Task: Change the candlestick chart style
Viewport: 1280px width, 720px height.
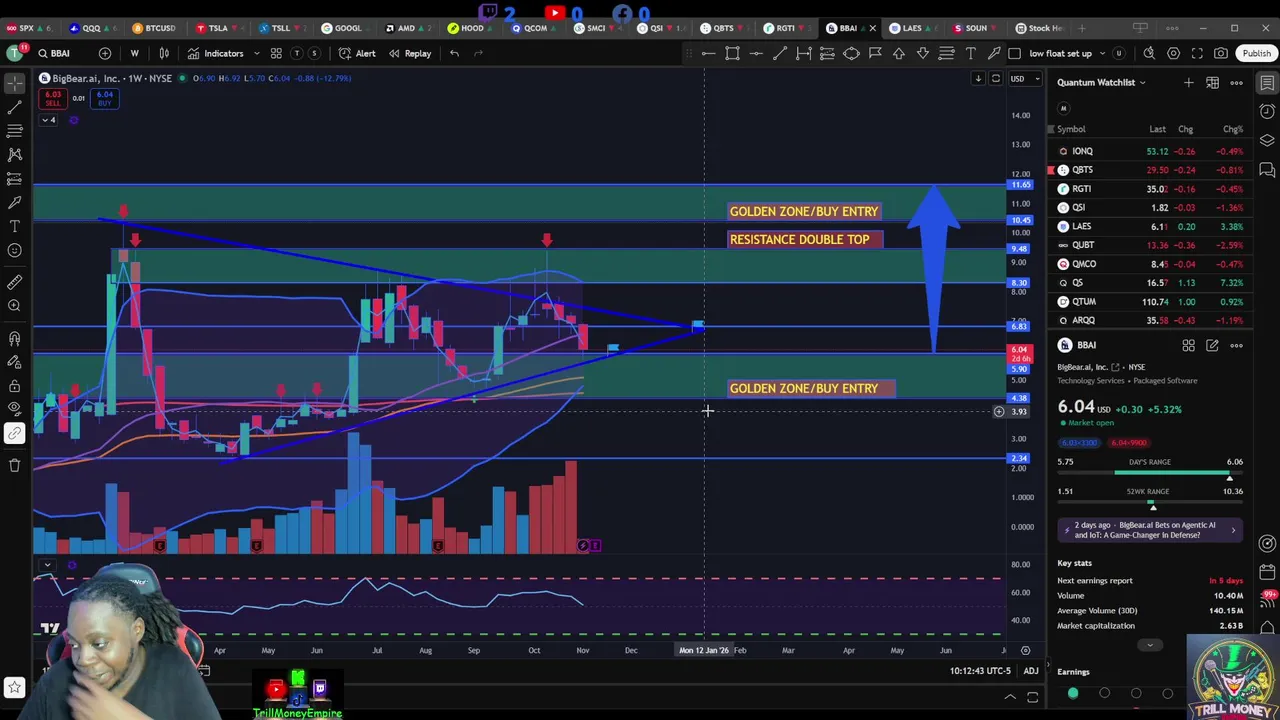Action: [x=164, y=53]
